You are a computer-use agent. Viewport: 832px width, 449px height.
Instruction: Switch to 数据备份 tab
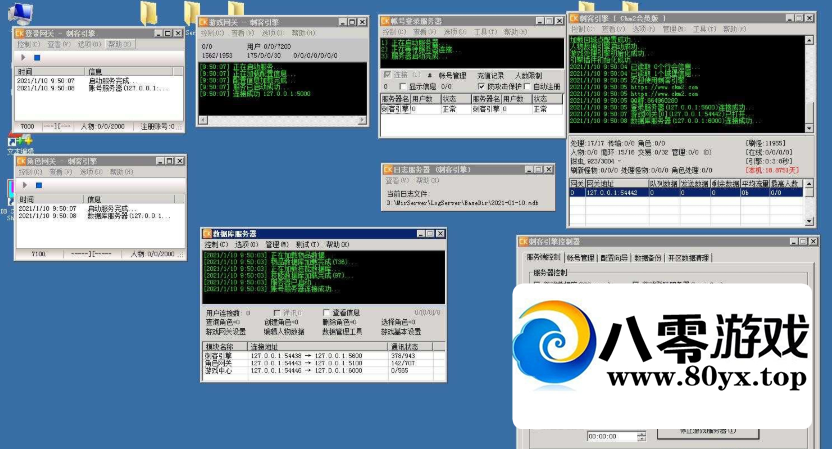pyautogui.click(x=647, y=258)
